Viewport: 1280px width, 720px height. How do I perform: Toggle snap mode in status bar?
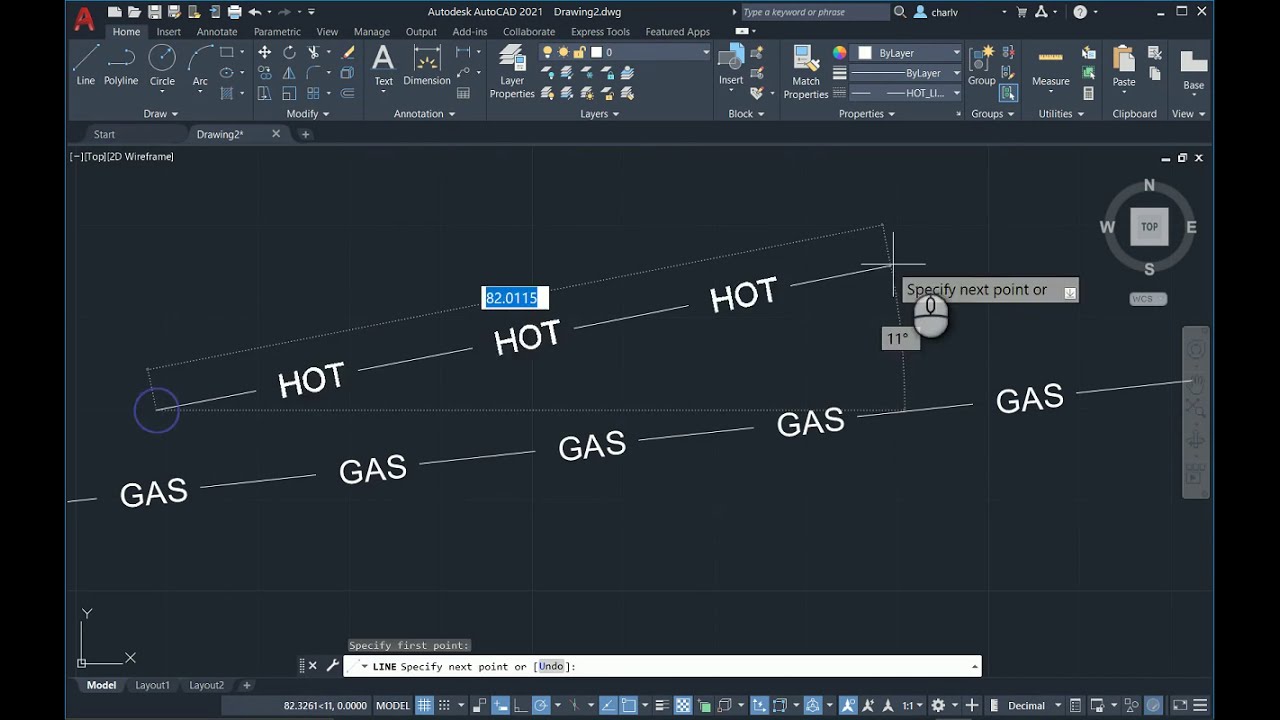tap(443, 705)
